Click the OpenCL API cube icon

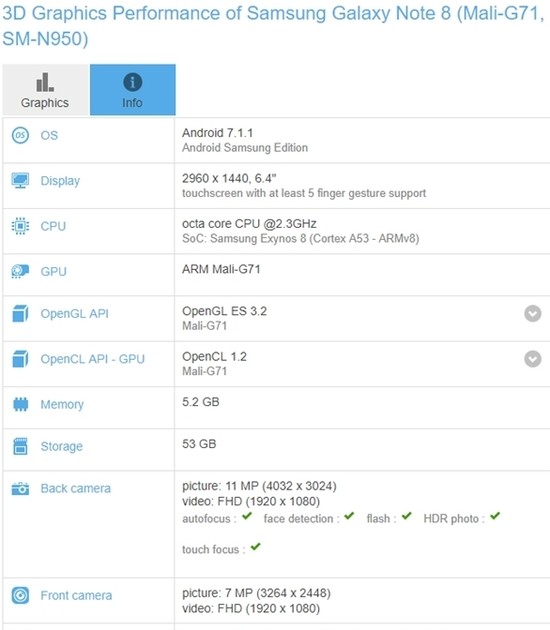coord(20,359)
